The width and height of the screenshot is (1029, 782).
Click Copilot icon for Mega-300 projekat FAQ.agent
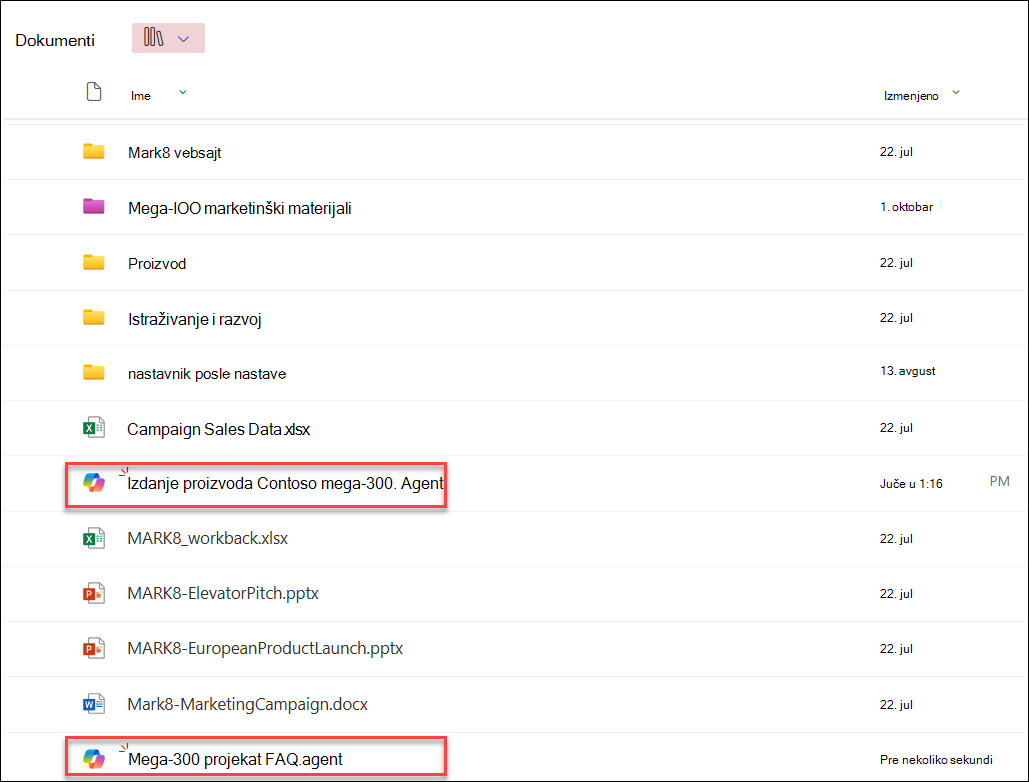[94, 759]
